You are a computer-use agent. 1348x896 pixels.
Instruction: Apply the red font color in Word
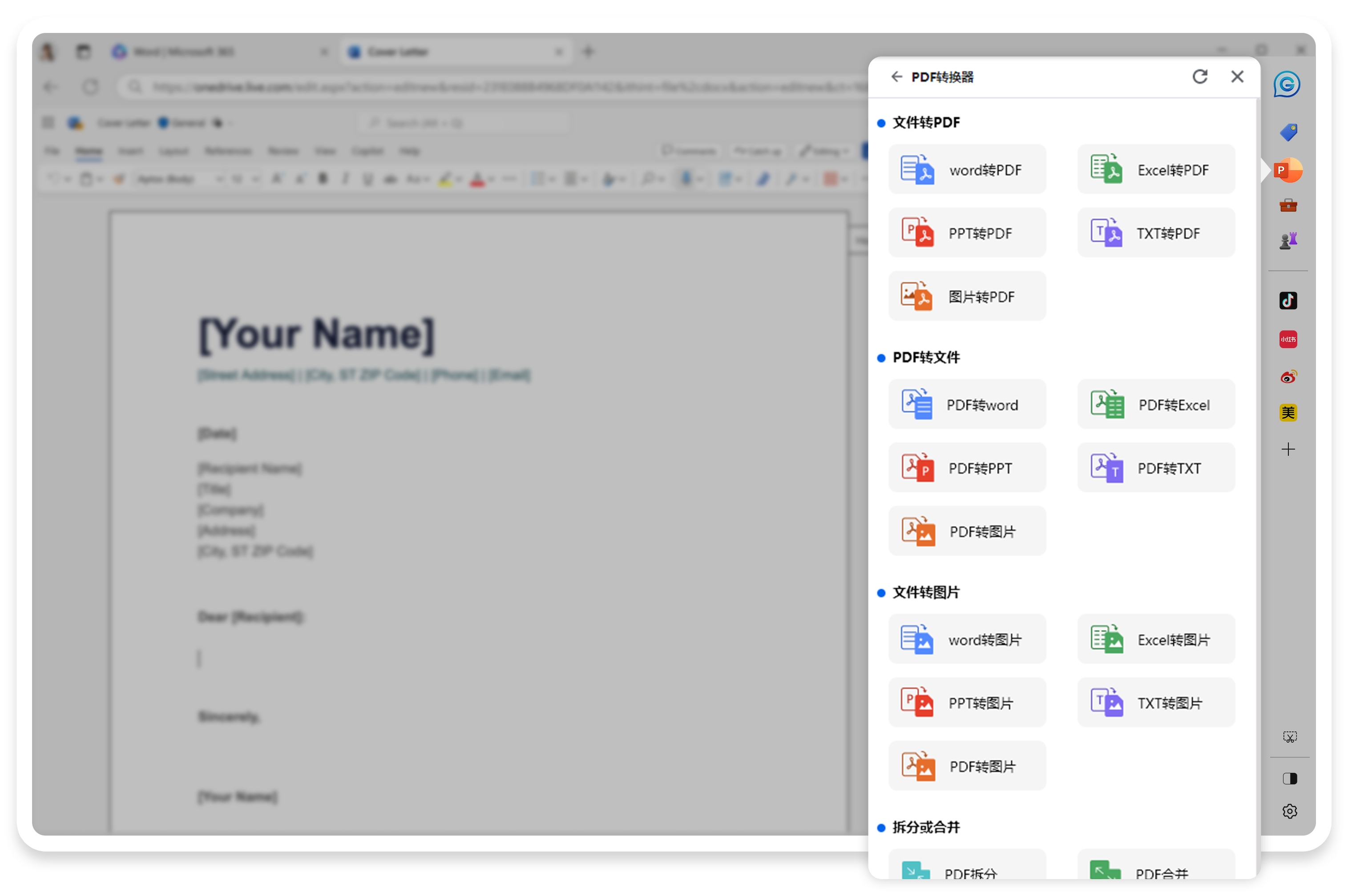tap(477, 179)
